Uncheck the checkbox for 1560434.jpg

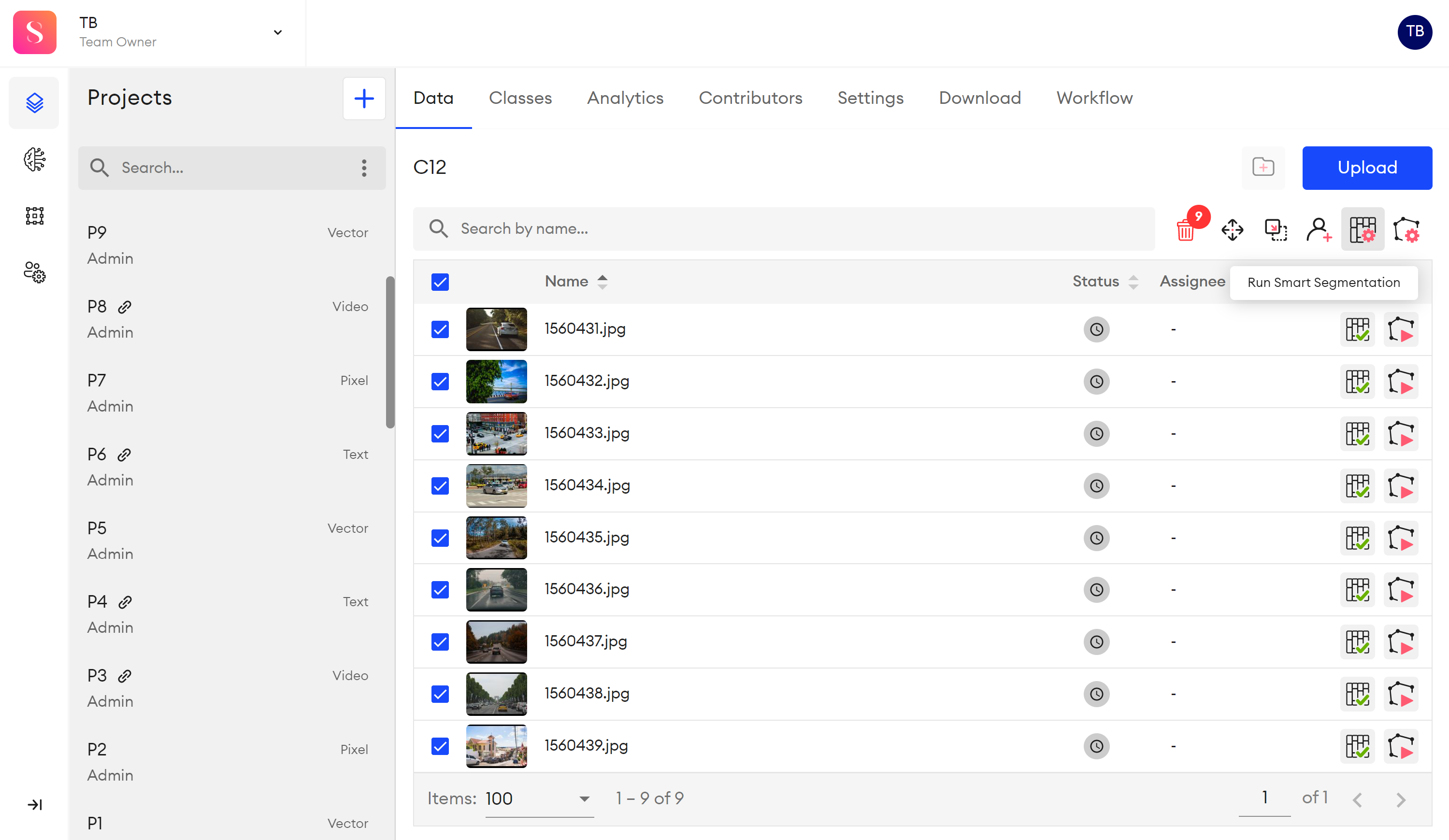[440, 486]
